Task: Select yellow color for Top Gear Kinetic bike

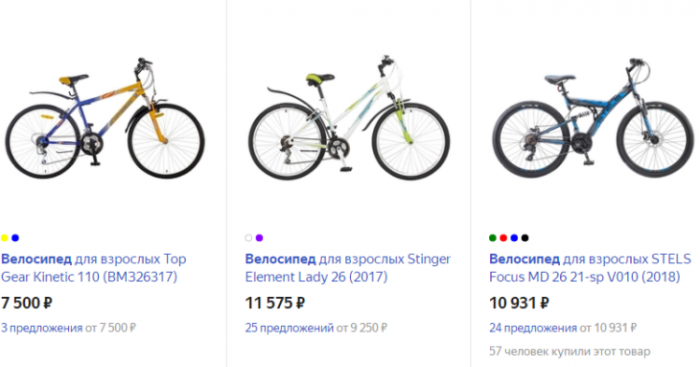Action: pyautogui.click(x=4, y=238)
